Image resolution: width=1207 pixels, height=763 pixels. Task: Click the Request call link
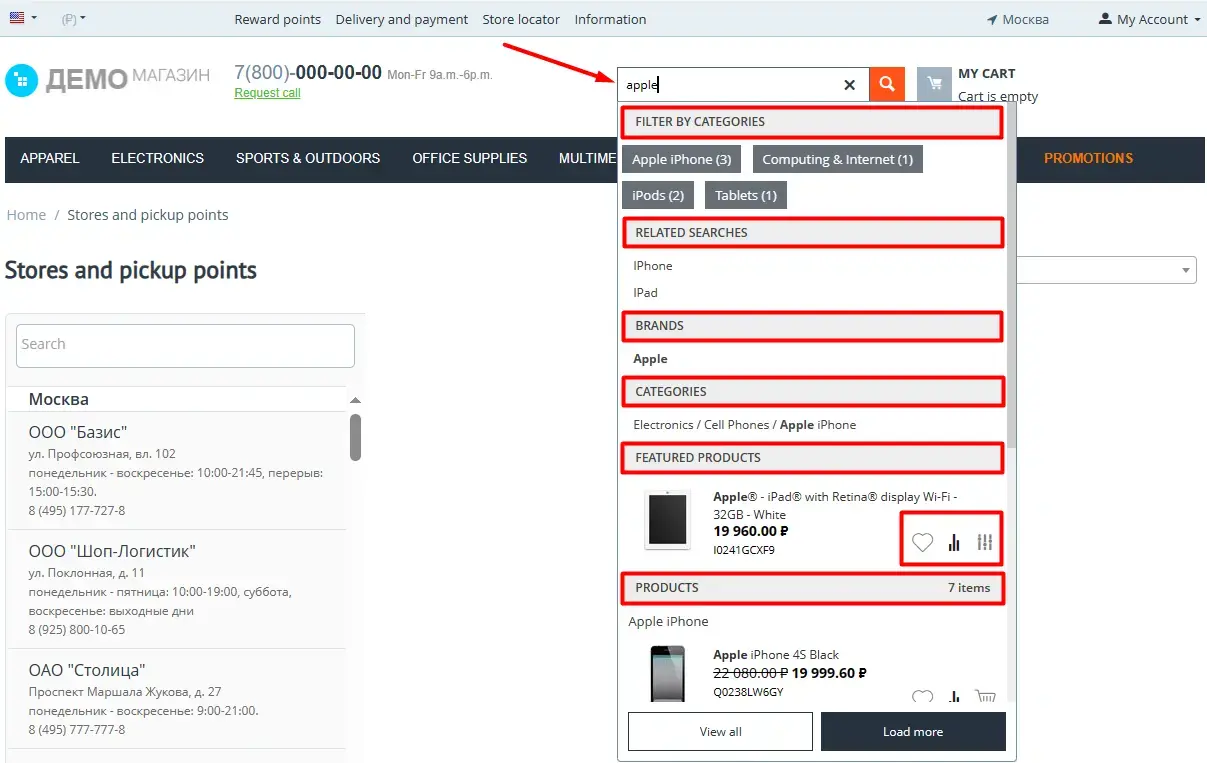pos(267,93)
